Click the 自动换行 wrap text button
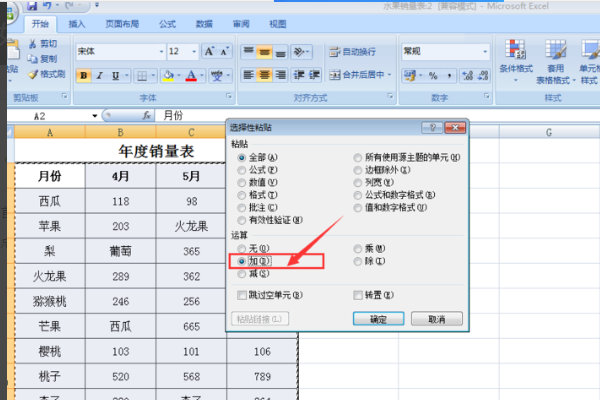The image size is (600, 400). [353, 52]
